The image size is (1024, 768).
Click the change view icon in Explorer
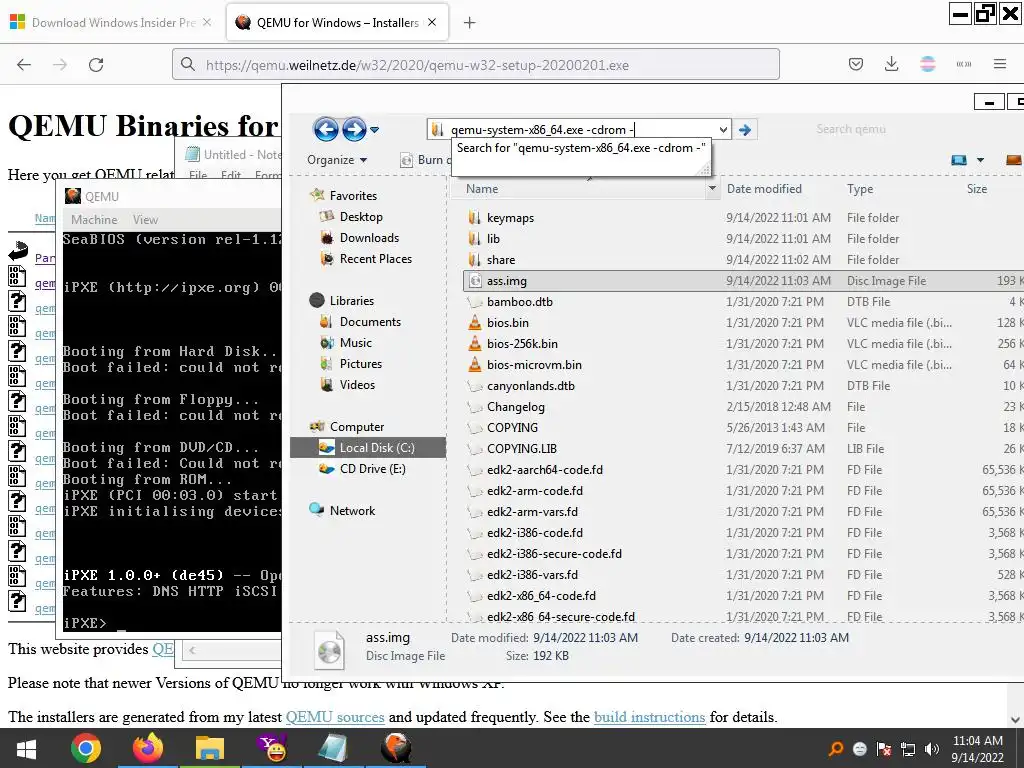(x=959, y=160)
